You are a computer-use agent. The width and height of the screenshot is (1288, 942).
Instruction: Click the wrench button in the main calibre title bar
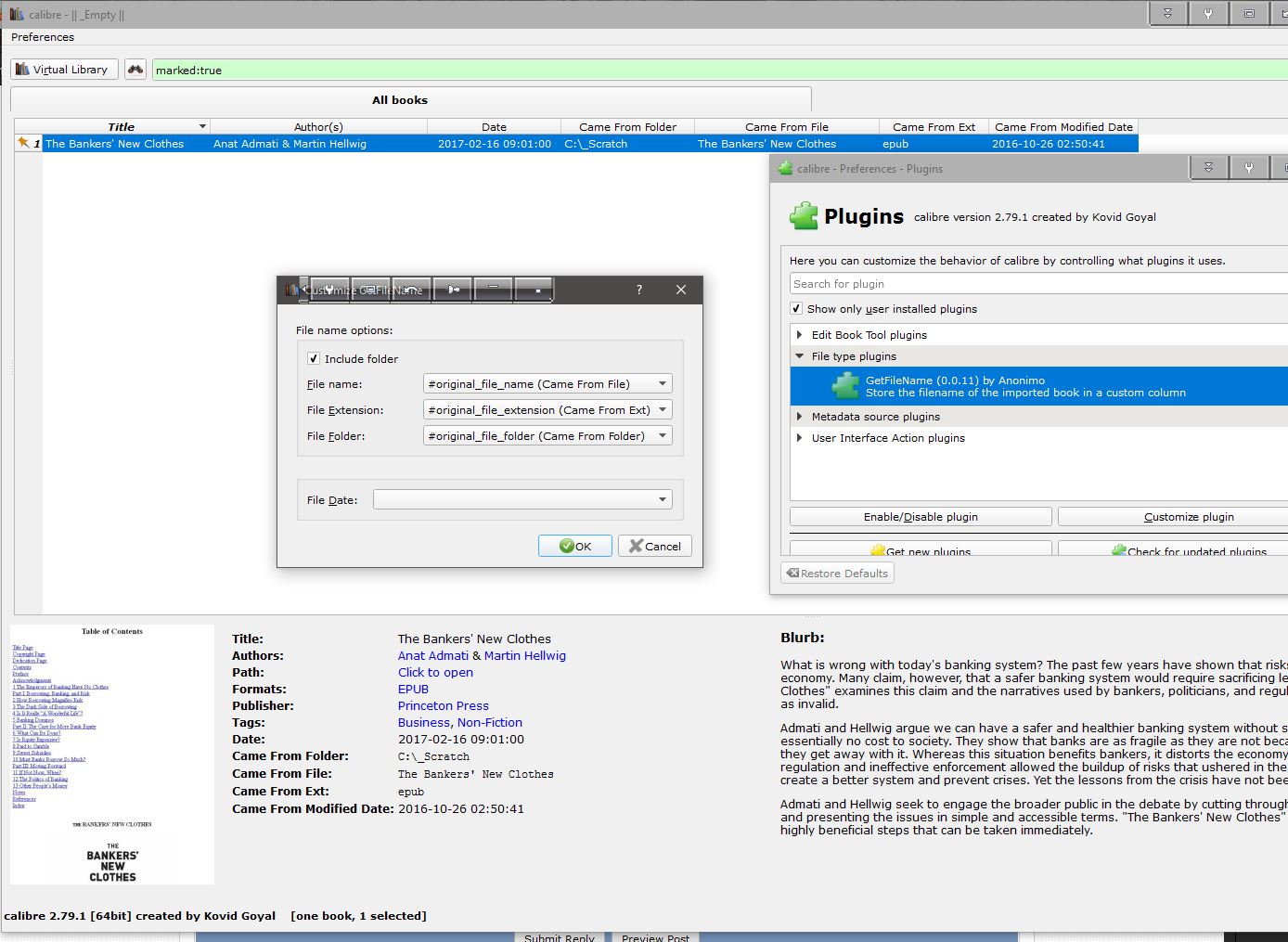point(1207,14)
